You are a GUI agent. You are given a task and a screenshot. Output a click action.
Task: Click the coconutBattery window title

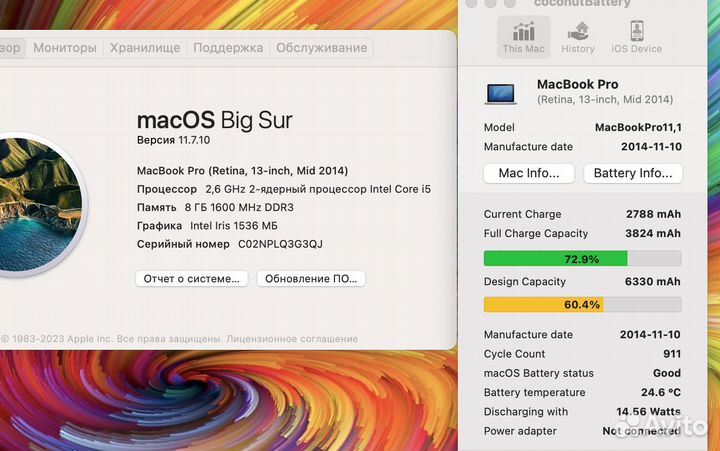tap(582, 4)
